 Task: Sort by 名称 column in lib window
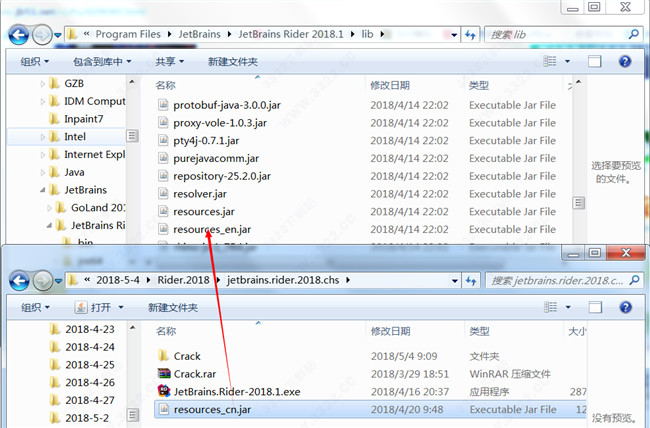tap(165, 85)
